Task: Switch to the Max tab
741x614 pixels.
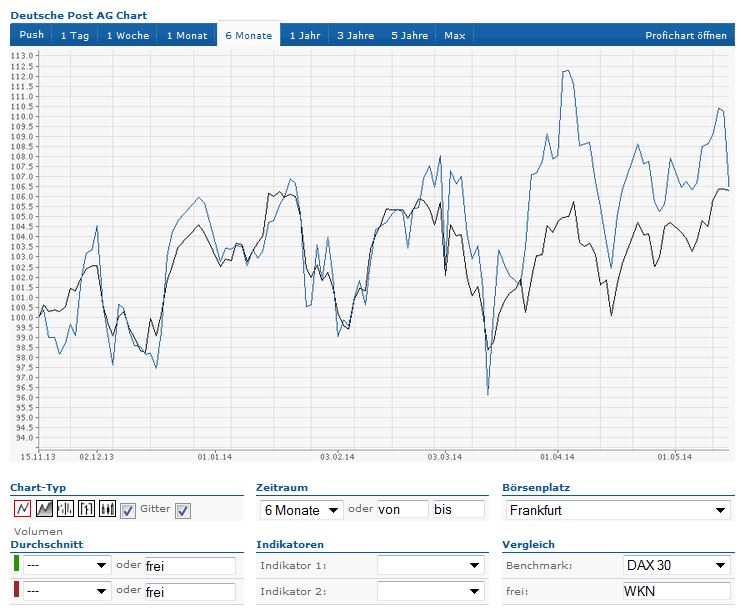Action: 455,35
